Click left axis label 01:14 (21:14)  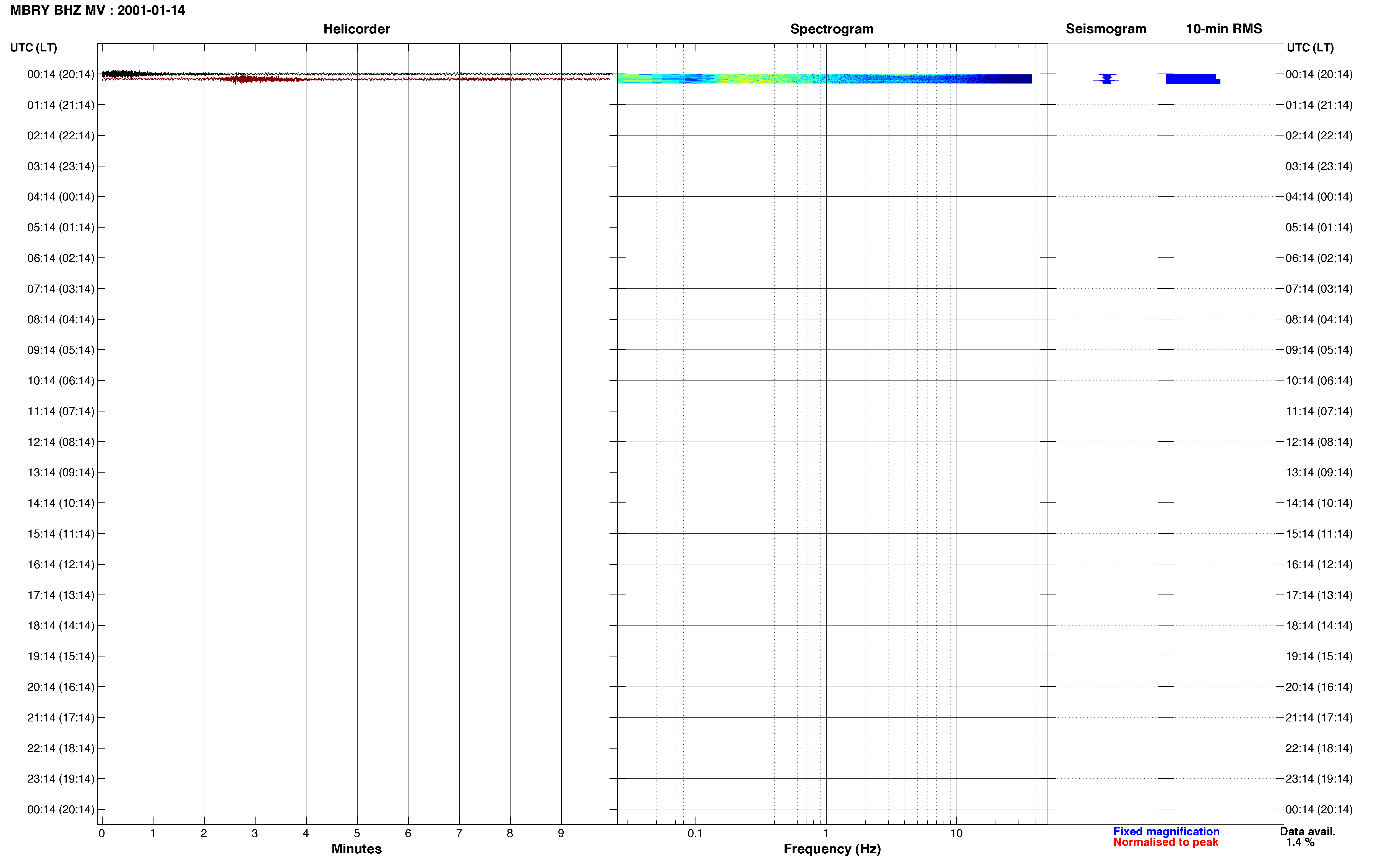tap(60, 105)
